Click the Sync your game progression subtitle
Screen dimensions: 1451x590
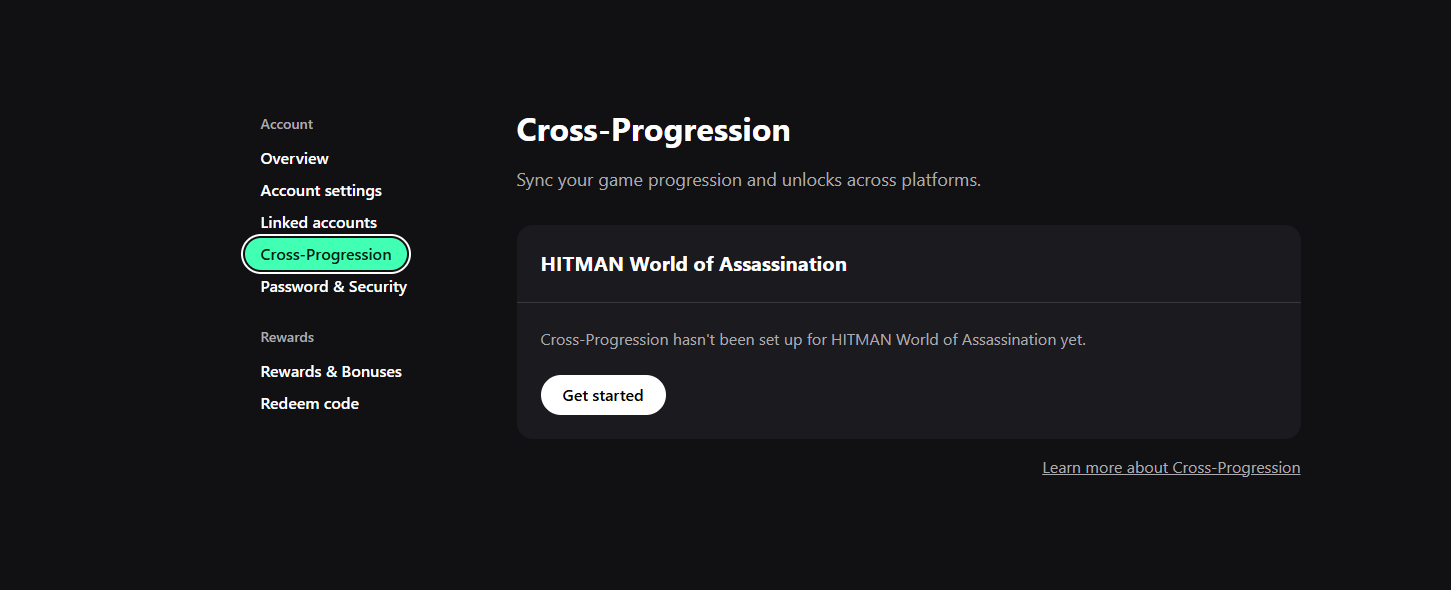(x=748, y=181)
